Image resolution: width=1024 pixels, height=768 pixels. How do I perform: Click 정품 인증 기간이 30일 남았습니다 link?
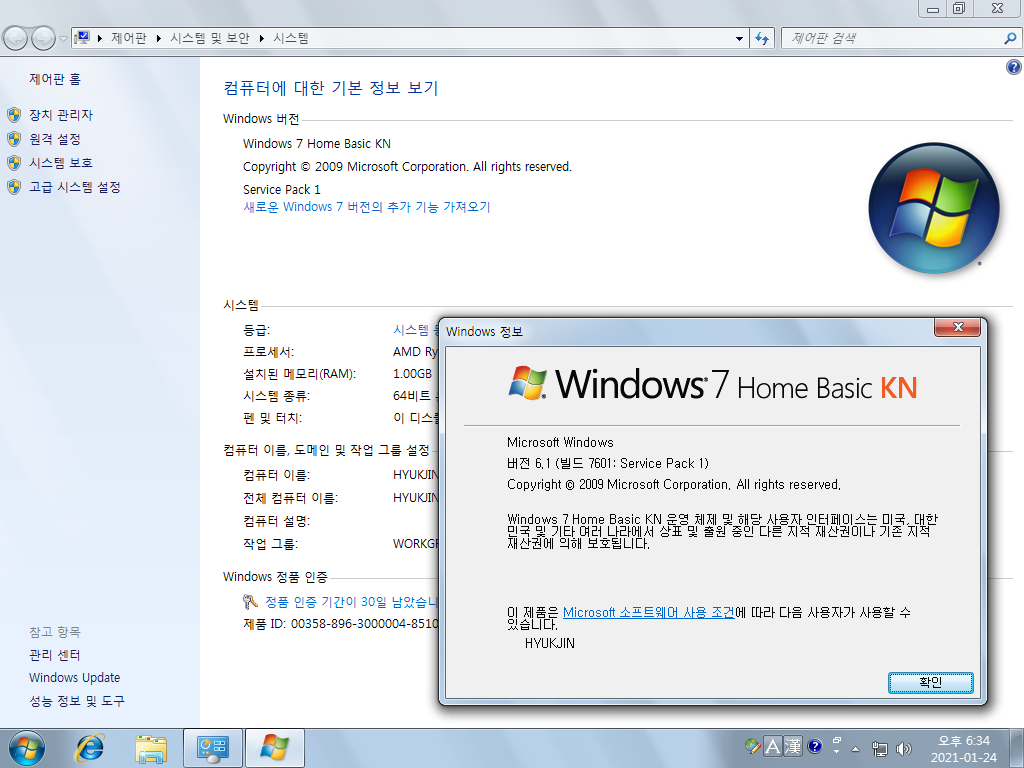351,602
